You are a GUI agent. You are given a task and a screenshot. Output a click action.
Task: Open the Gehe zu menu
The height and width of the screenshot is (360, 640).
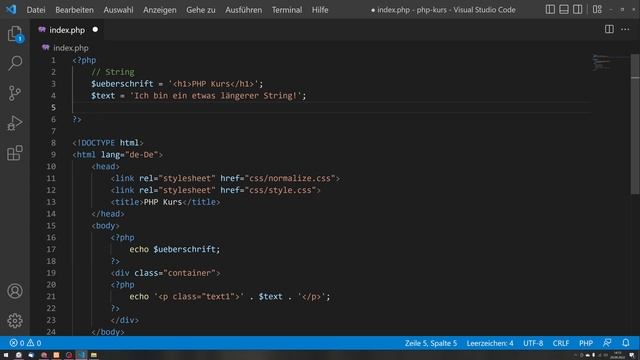click(201, 9)
